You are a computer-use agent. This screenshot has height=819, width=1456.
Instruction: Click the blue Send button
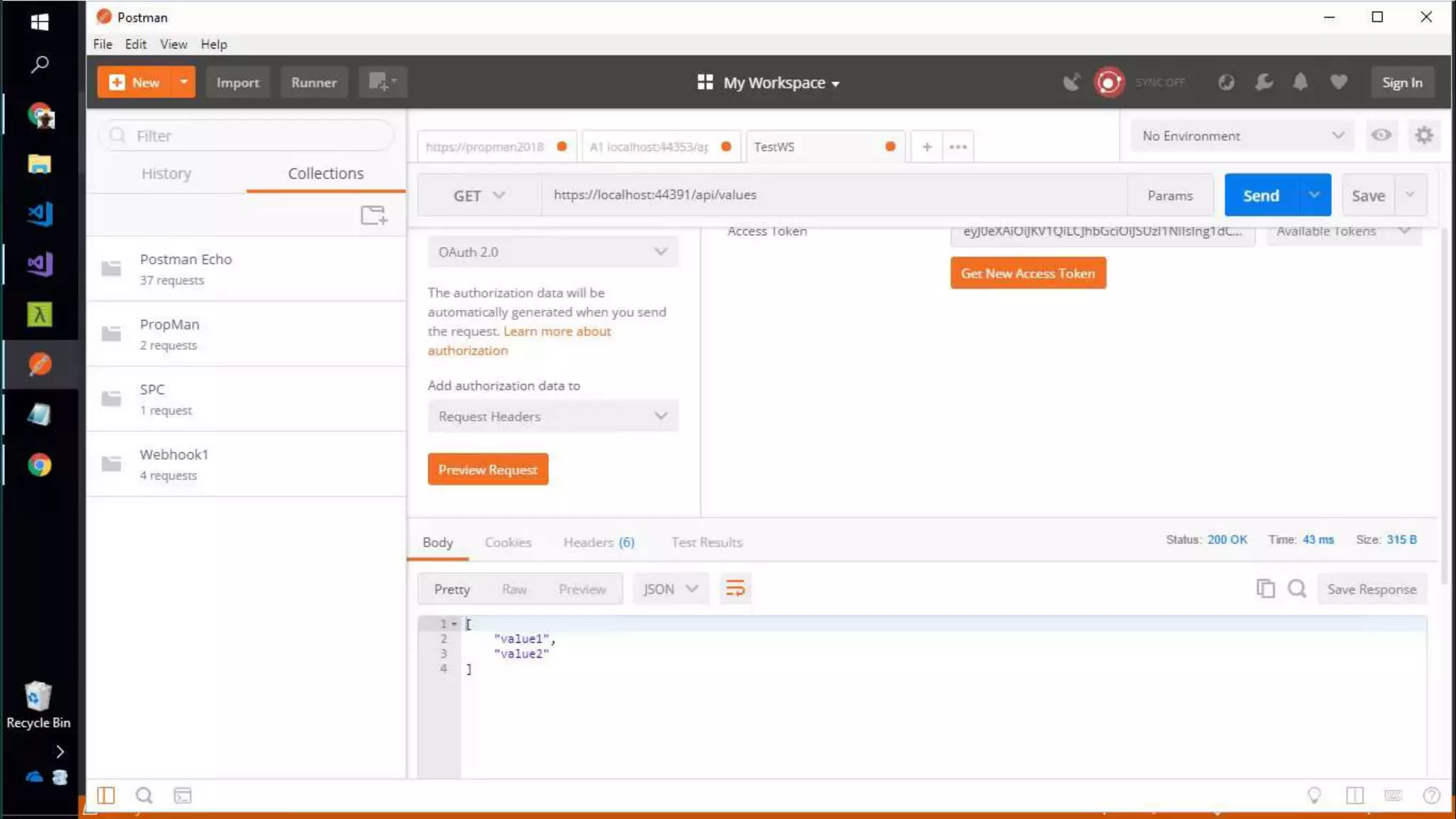[1260, 196]
